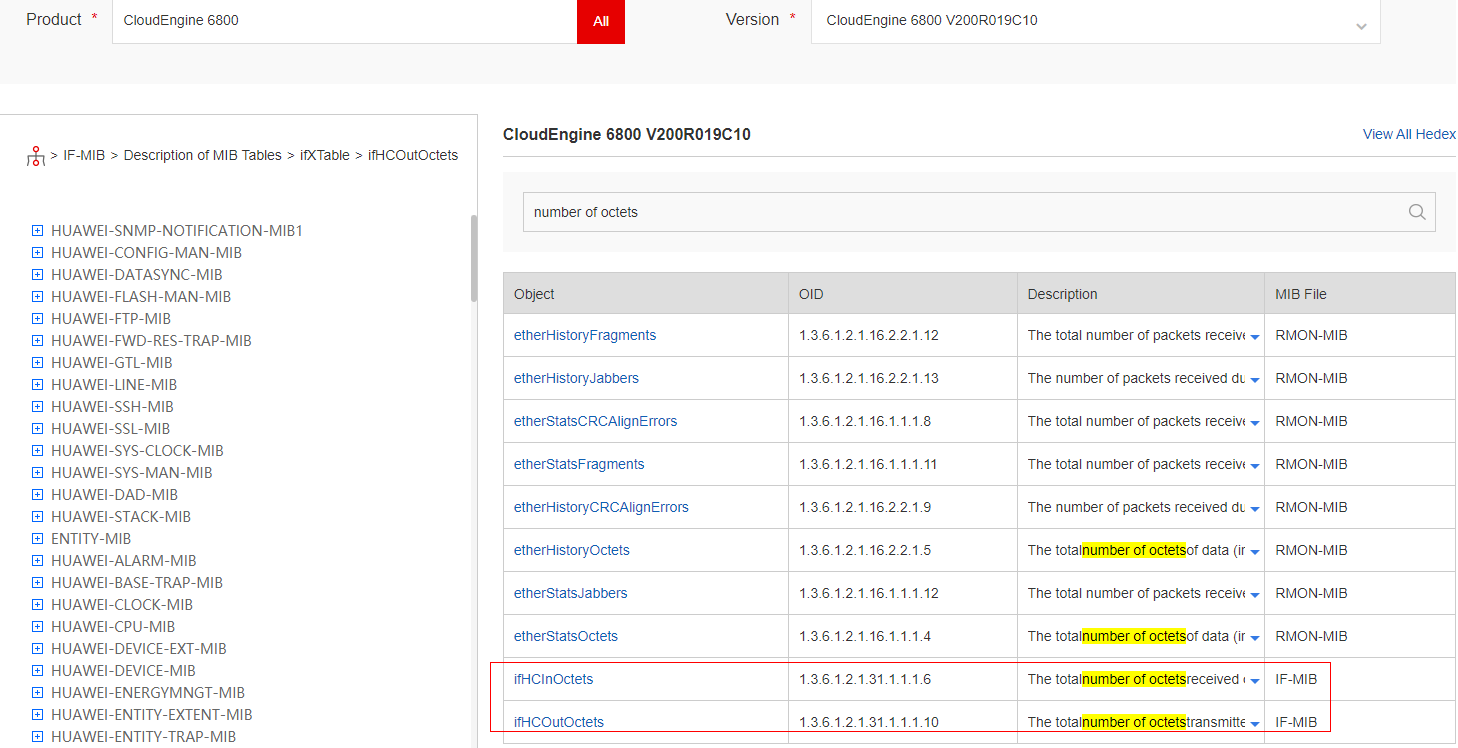
Task: Select HUAWEI-ALARM-MIB tree item
Action: (x=123, y=561)
